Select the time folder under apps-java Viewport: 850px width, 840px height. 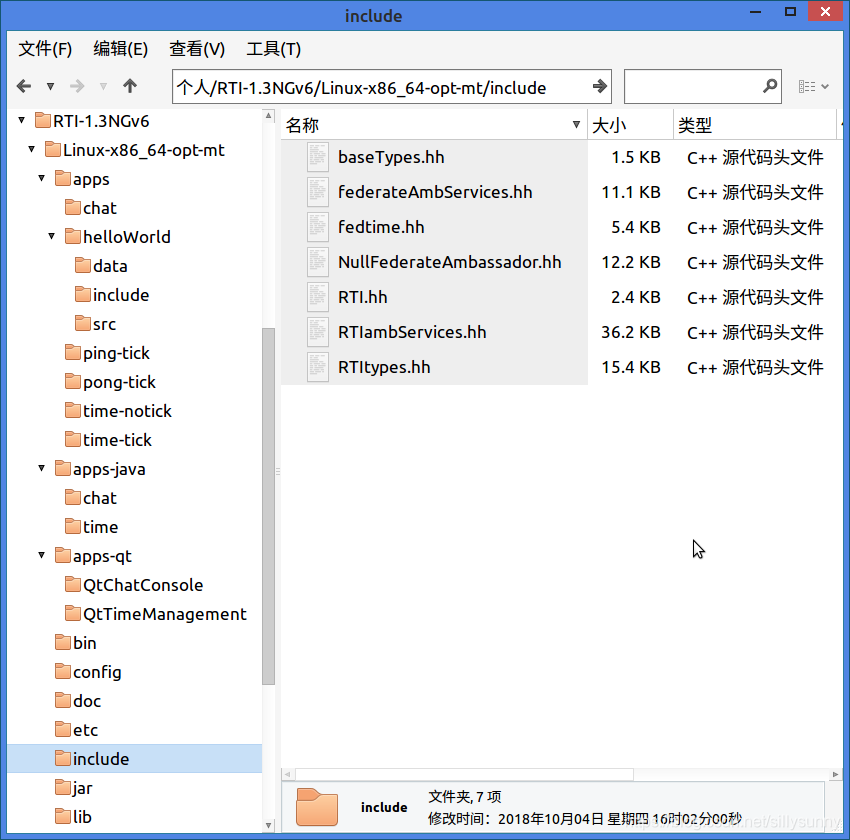[92, 527]
